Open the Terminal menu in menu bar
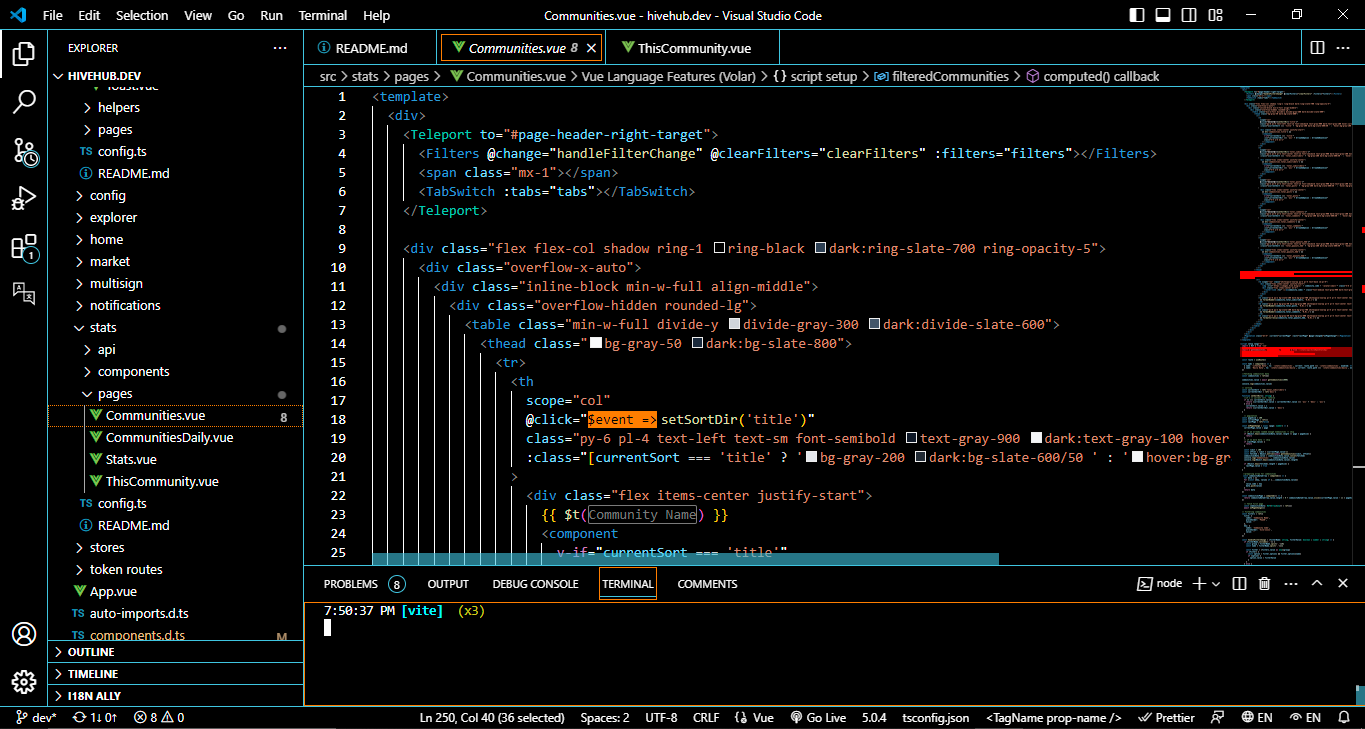1365x729 pixels. coord(323,15)
